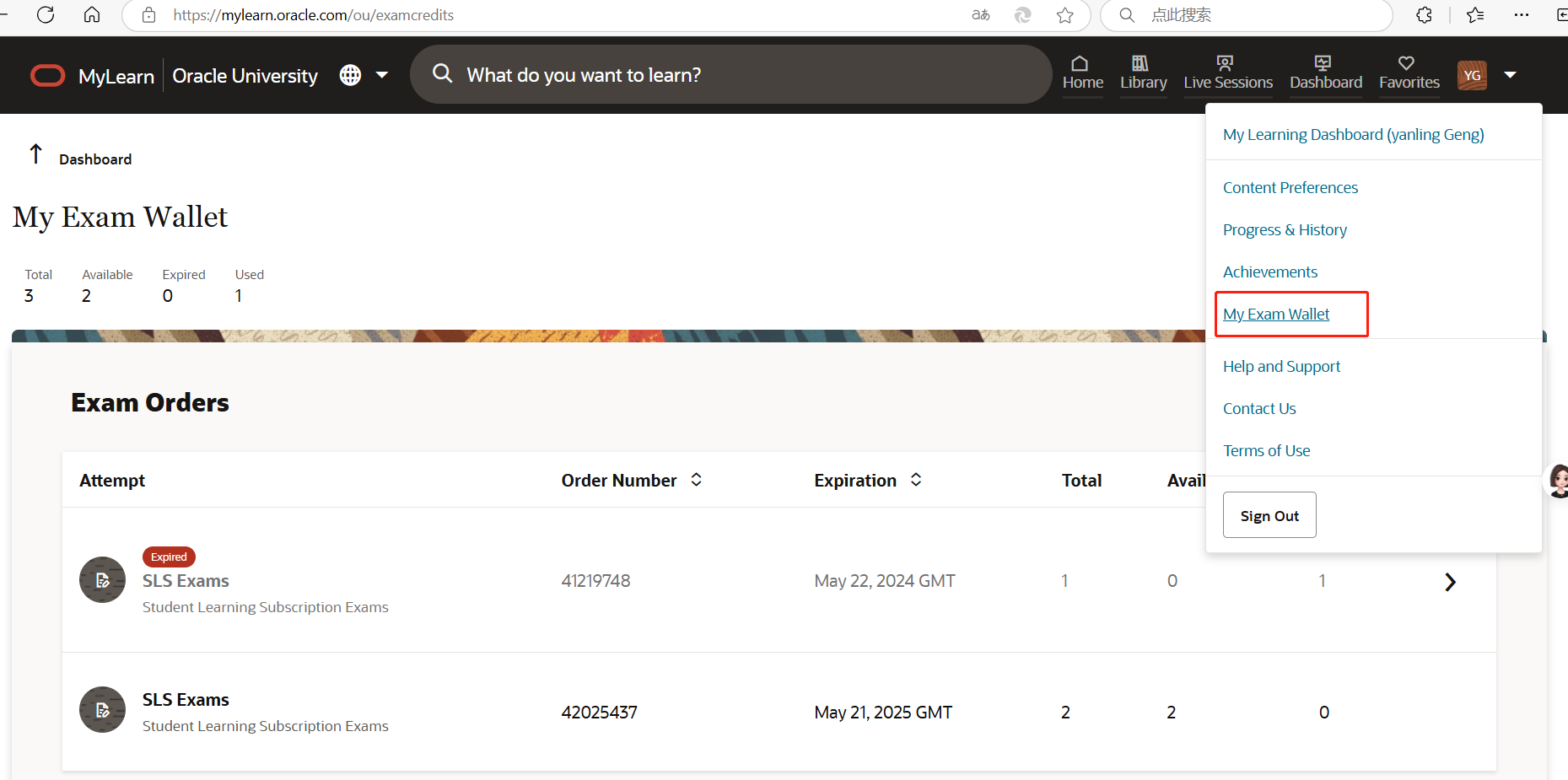Click the browser address bar URL
The width and height of the screenshot is (1568, 780).
pyautogui.click(x=313, y=15)
